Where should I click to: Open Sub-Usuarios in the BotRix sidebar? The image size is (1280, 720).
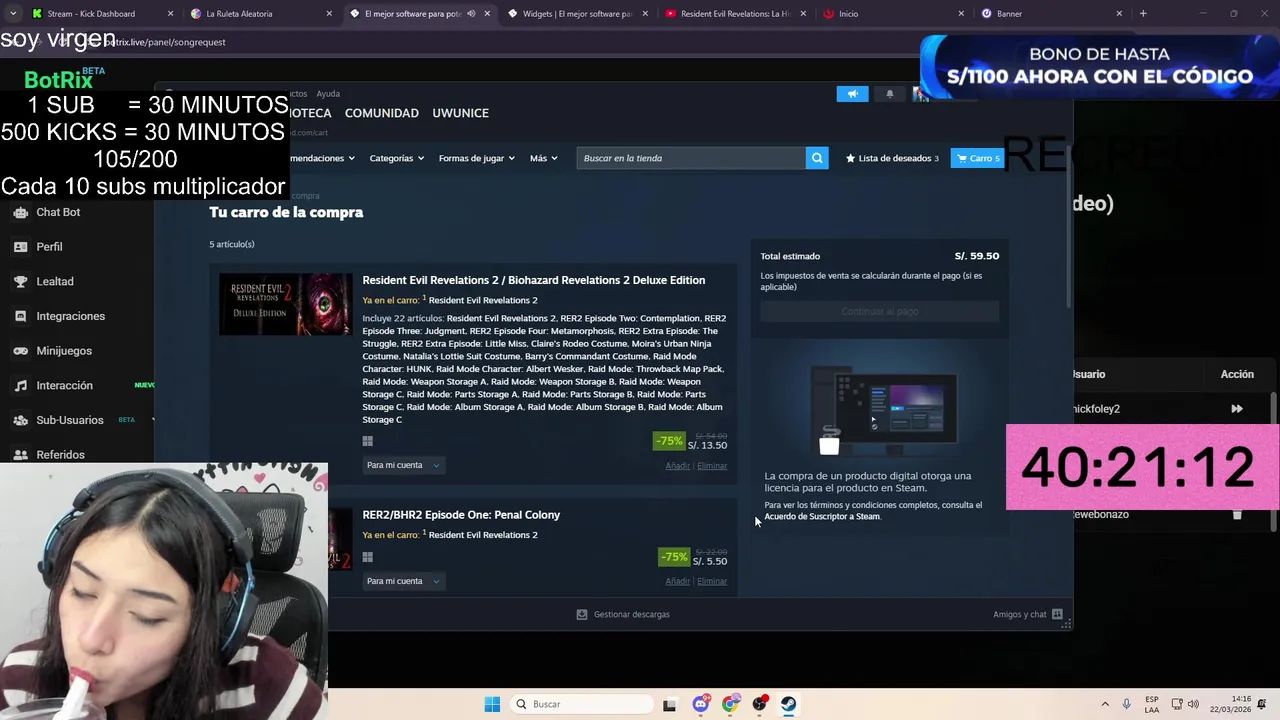point(69,420)
